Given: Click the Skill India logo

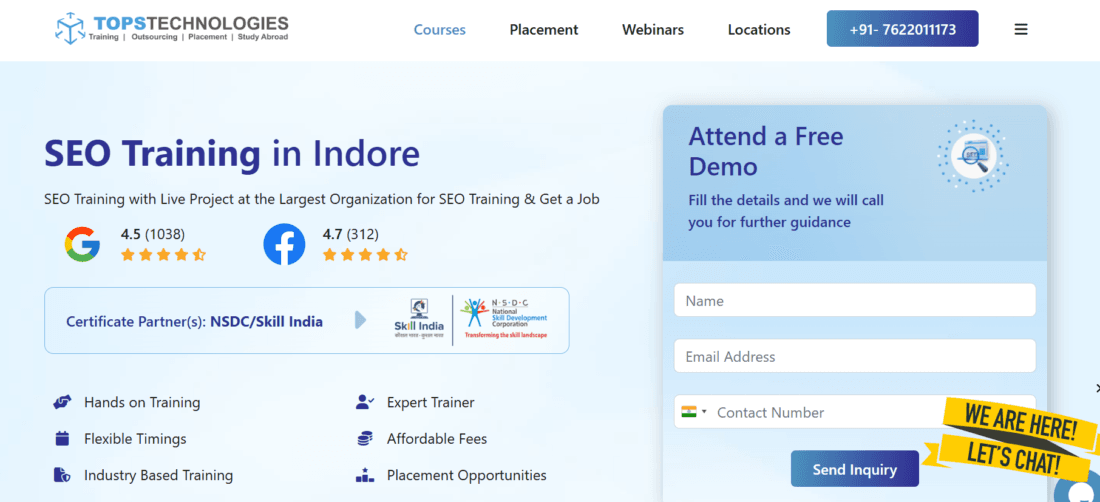Looking at the screenshot, I should pos(418,321).
